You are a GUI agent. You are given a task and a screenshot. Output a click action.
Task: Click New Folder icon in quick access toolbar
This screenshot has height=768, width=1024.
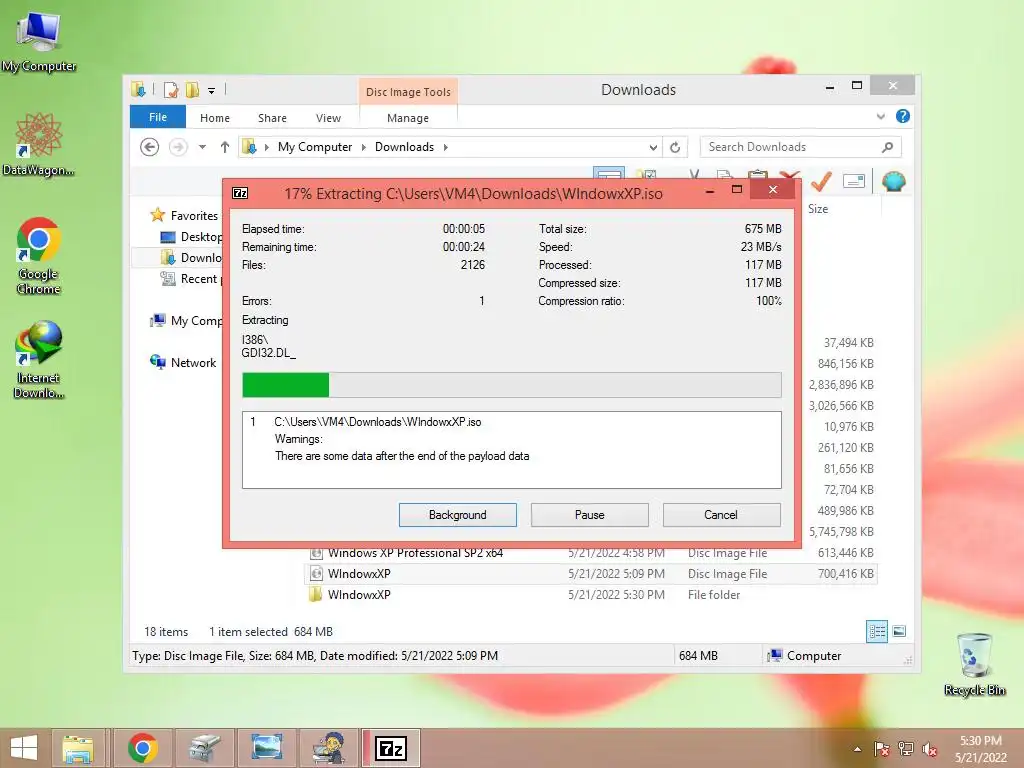[x=192, y=89]
